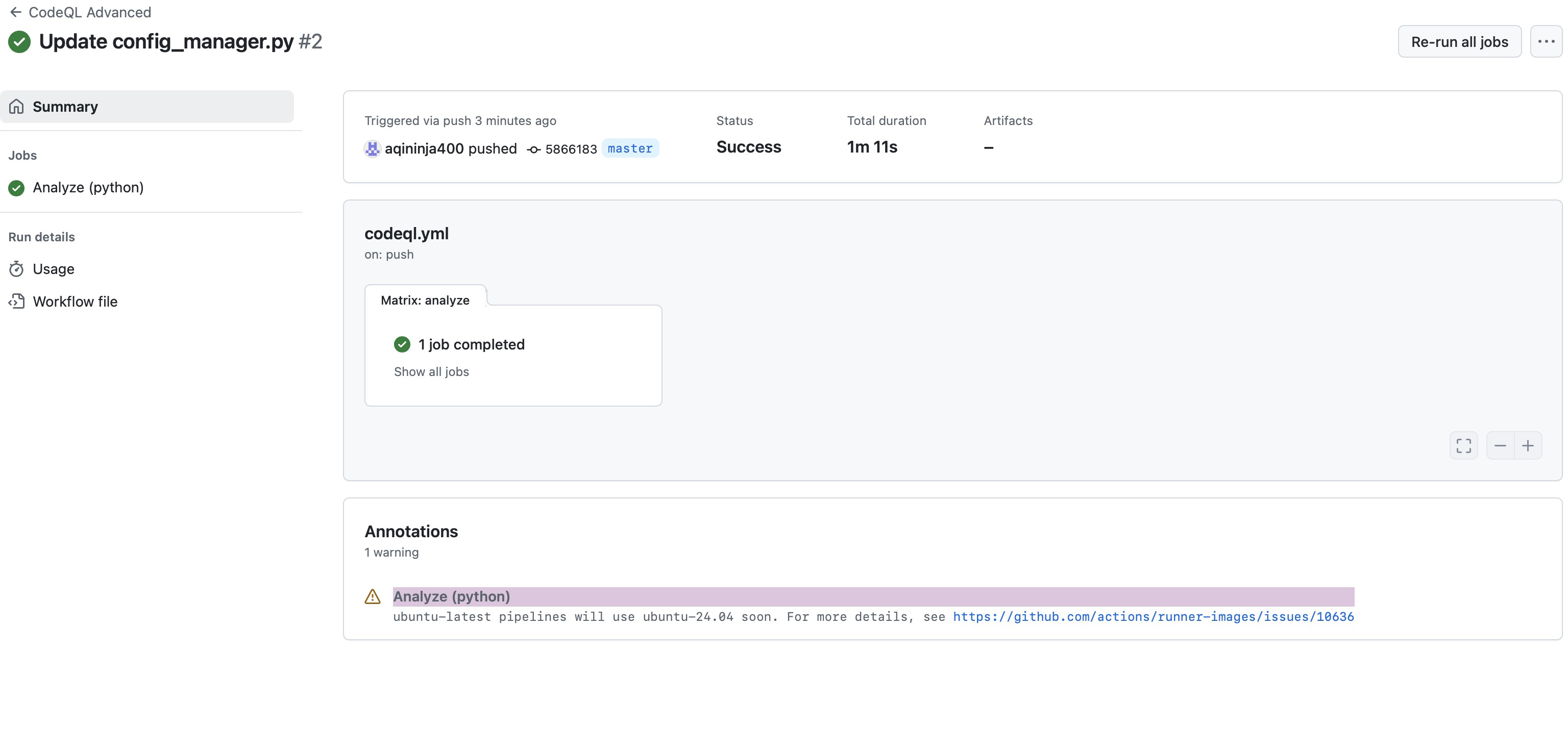
Task: Click the 1m 11s total duration value
Action: tap(872, 146)
